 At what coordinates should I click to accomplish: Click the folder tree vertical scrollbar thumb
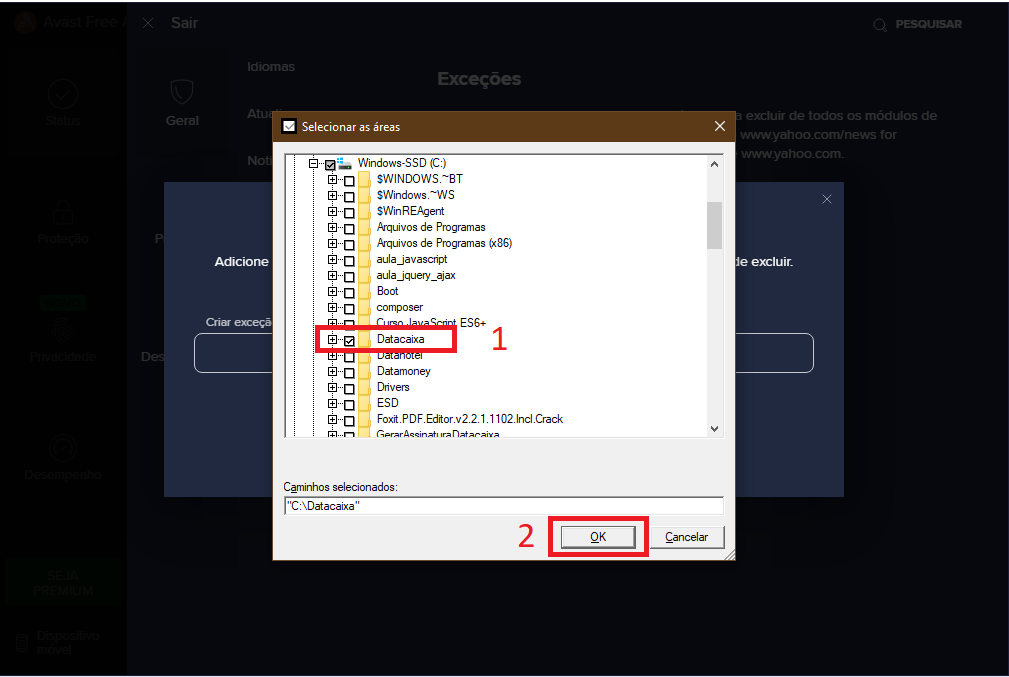click(x=714, y=225)
